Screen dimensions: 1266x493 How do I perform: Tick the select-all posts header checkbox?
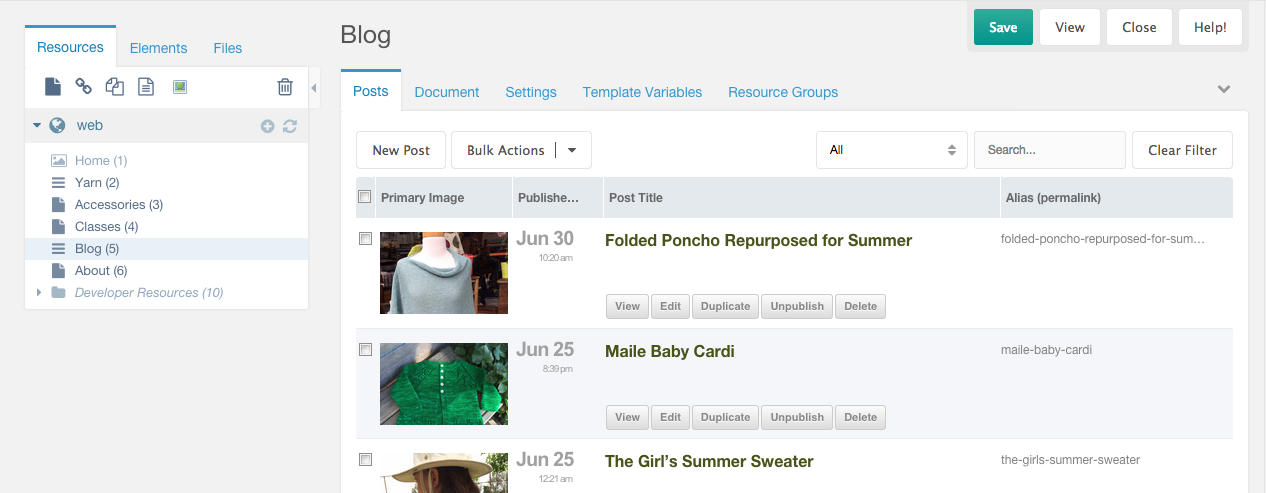[365, 197]
